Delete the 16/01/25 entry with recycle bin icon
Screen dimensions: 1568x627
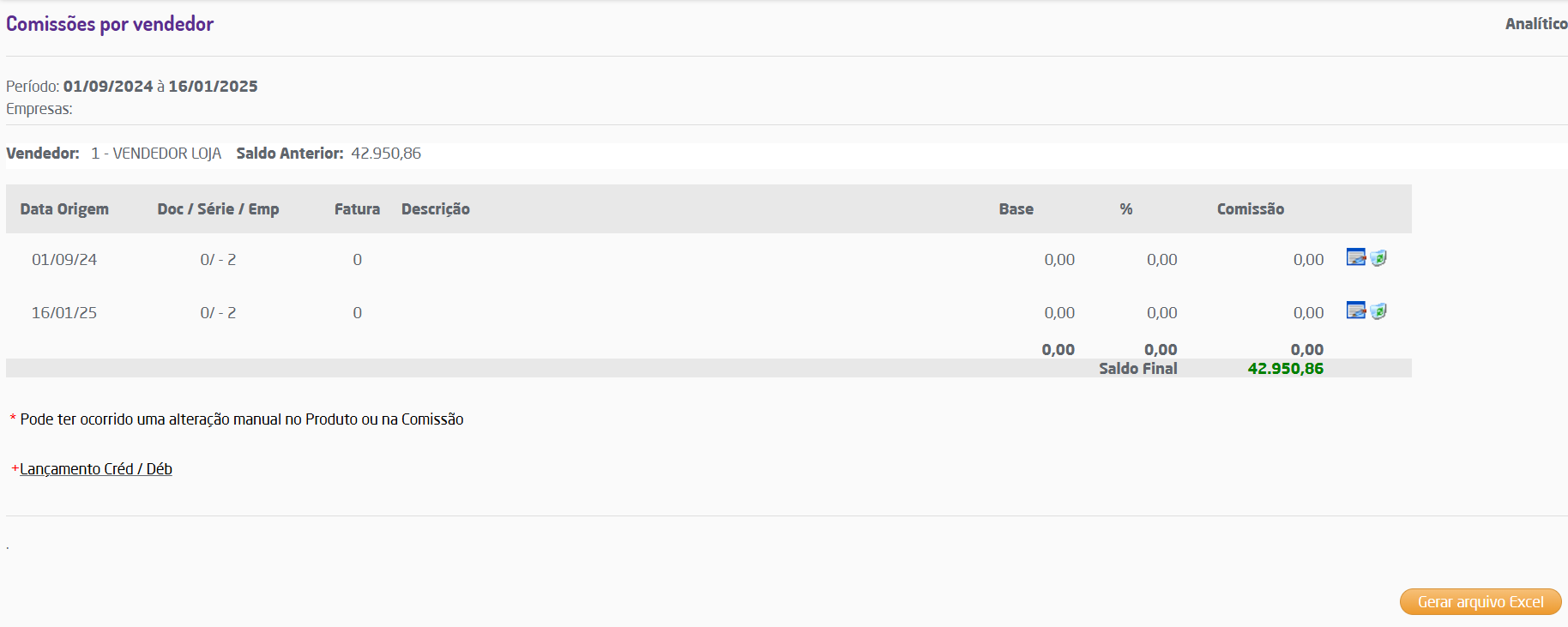[x=1378, y=310]
